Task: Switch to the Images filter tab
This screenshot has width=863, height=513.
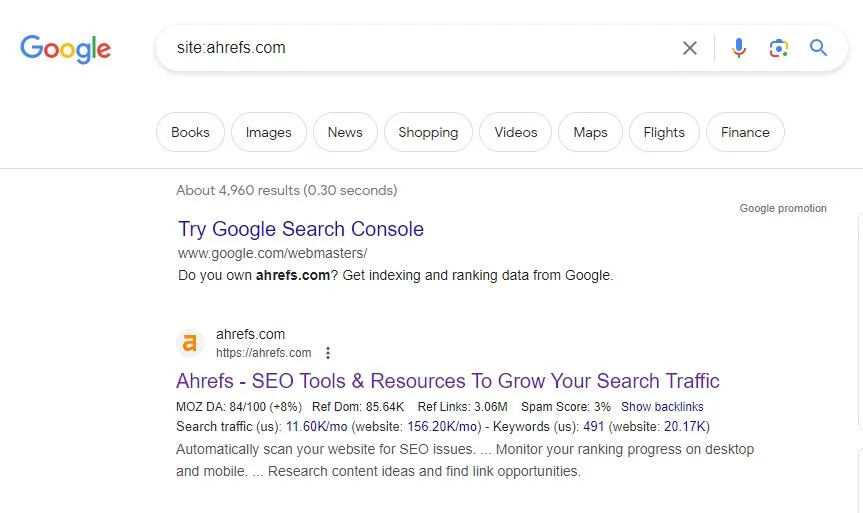Action: pos(269,132)
